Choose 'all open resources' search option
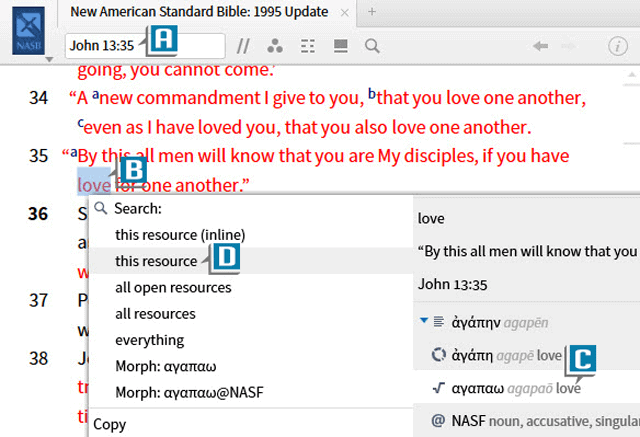The width and height of the screenshot is (640, 437). pyautogui.click(x=173, y=288)
